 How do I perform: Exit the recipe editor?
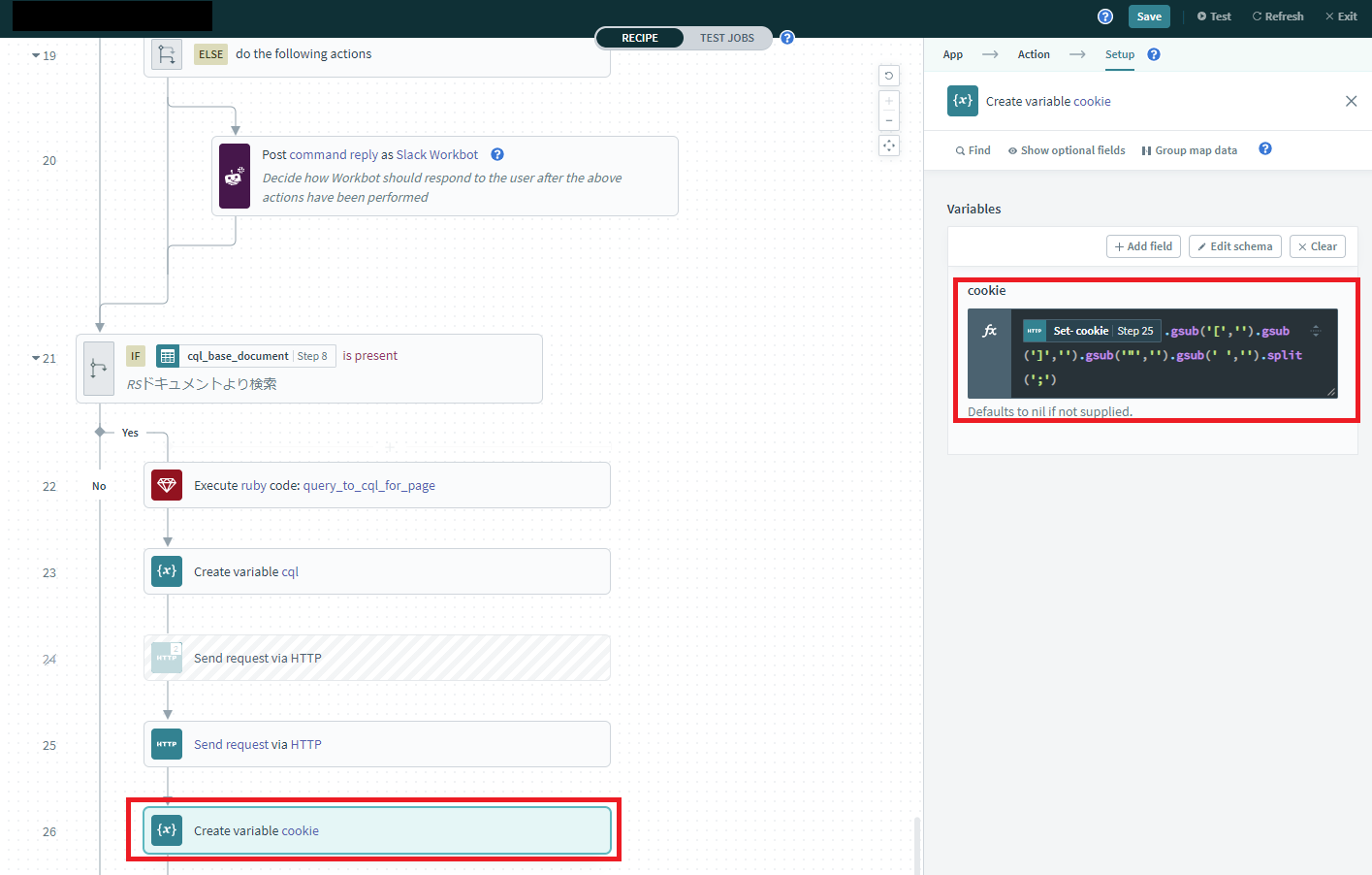1341,16
